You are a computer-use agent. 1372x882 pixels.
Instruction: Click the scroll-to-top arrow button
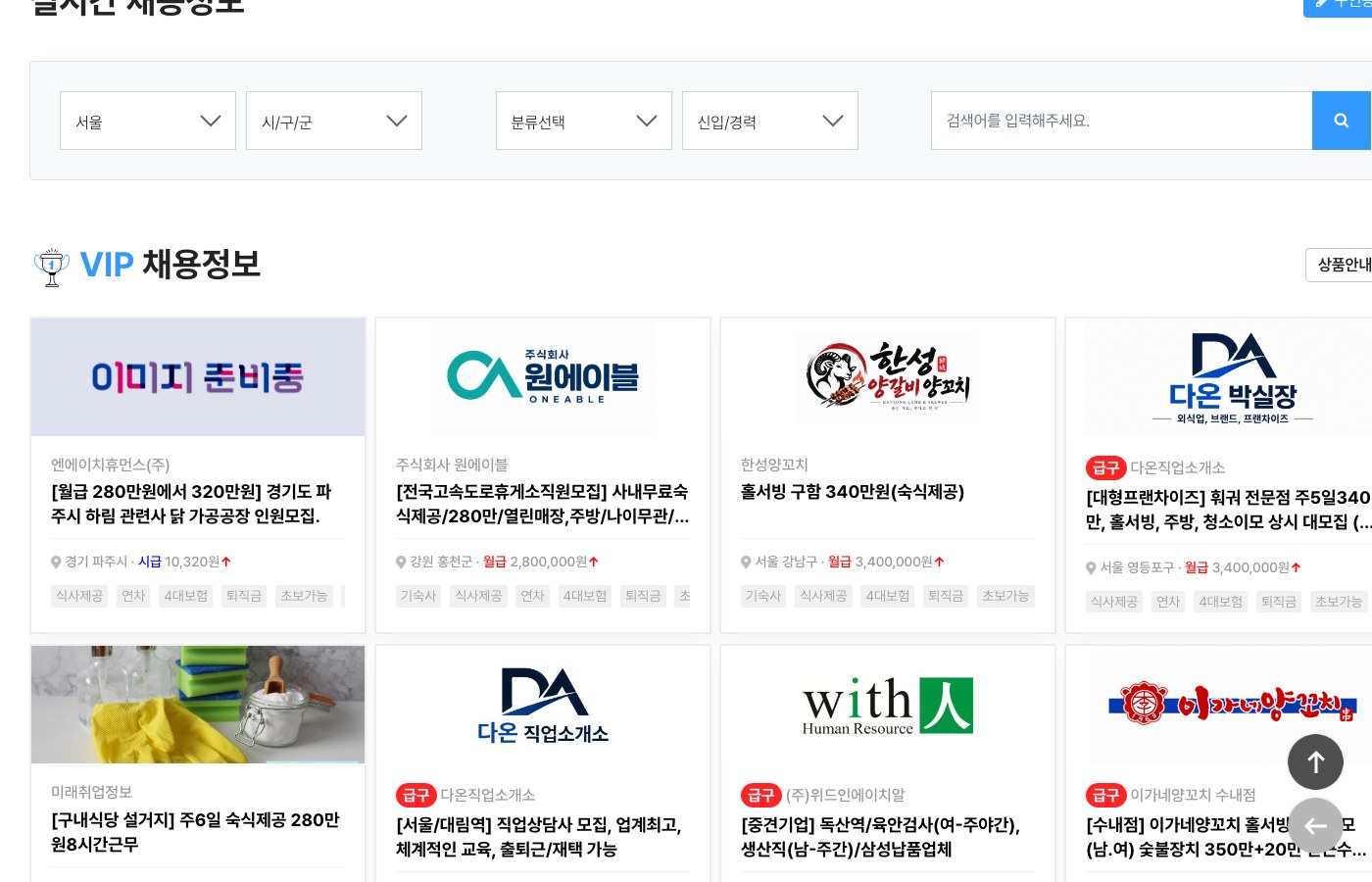pos(1315,761)
